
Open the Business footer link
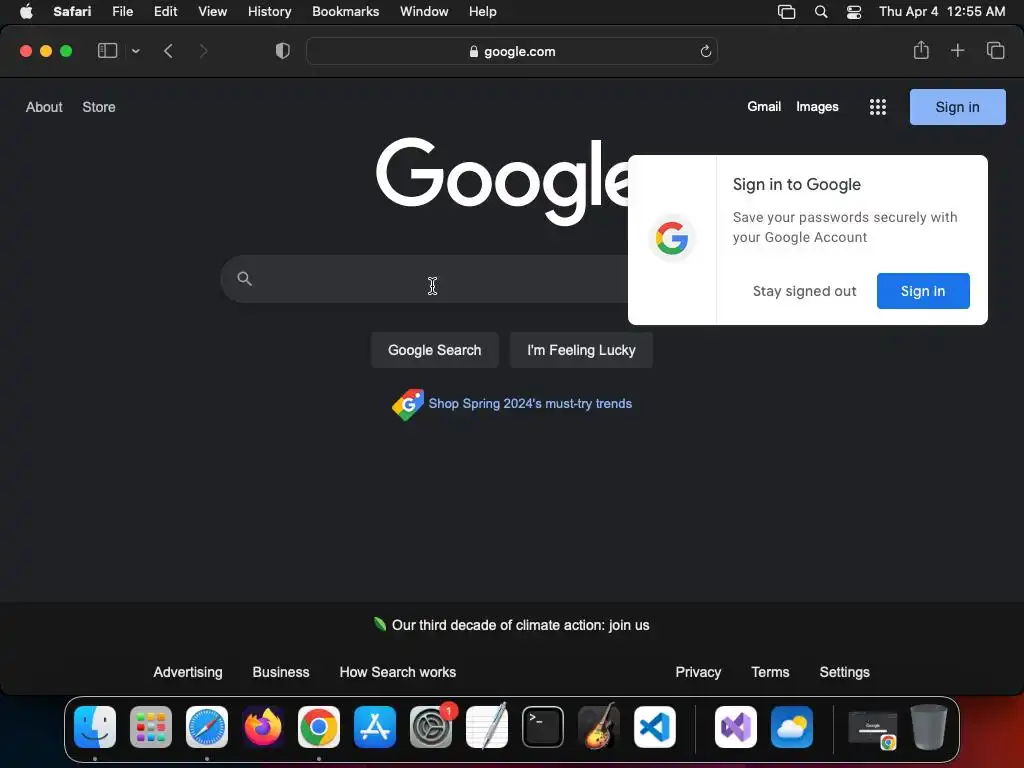281,672
